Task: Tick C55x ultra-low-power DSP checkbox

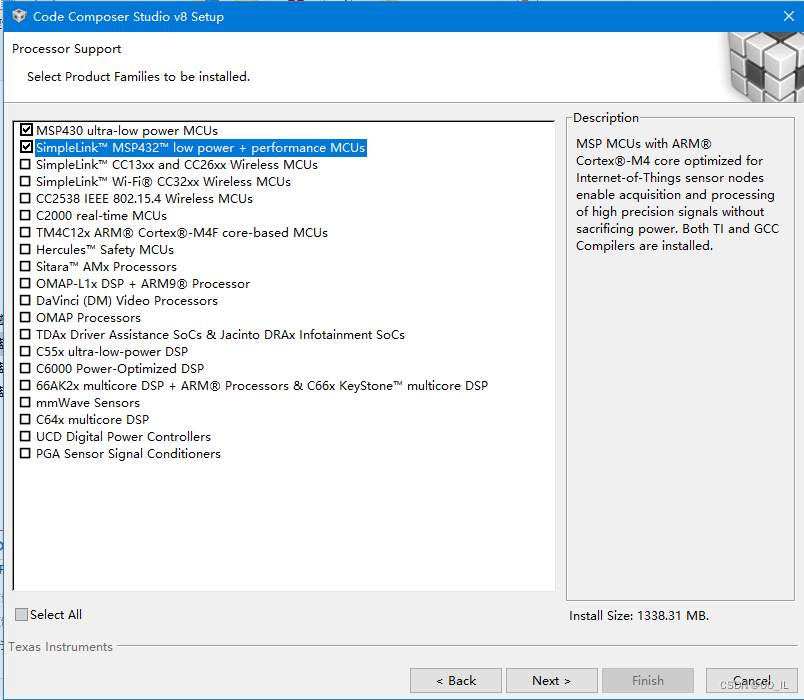Action: click(25, 351)
